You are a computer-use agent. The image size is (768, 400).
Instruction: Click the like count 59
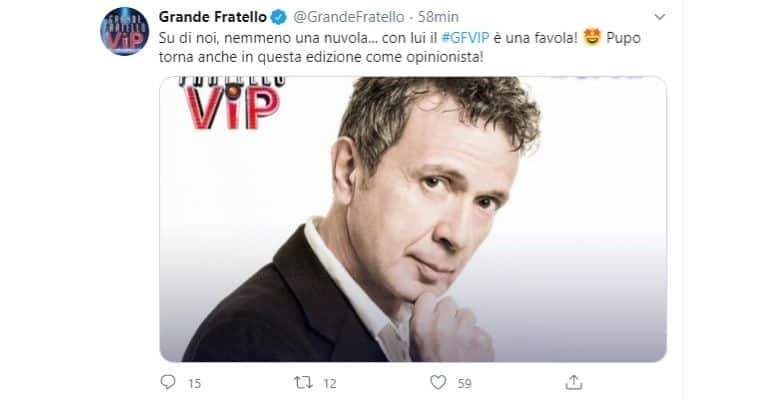point(464,383)
